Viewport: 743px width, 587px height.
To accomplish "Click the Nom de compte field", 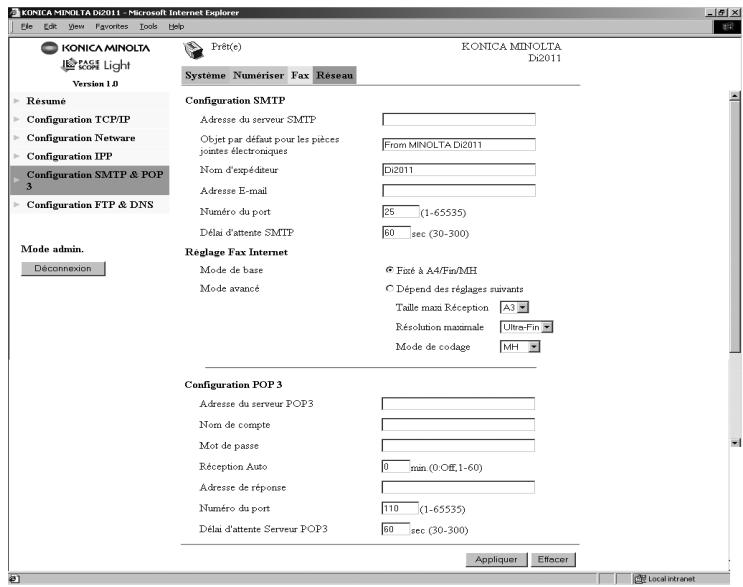I will point(458,424).
